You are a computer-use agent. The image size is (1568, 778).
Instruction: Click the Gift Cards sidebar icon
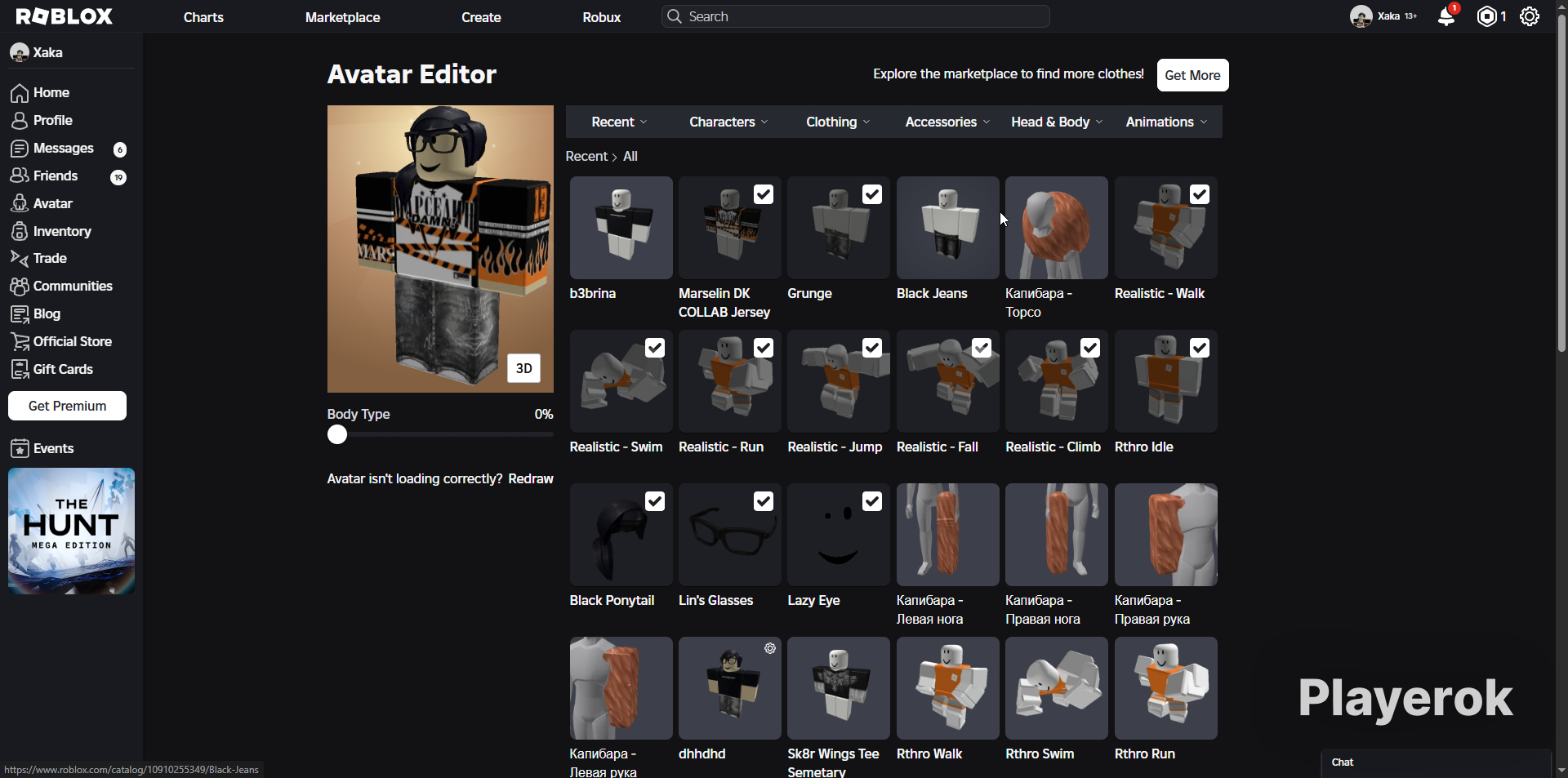click(20, 370)
